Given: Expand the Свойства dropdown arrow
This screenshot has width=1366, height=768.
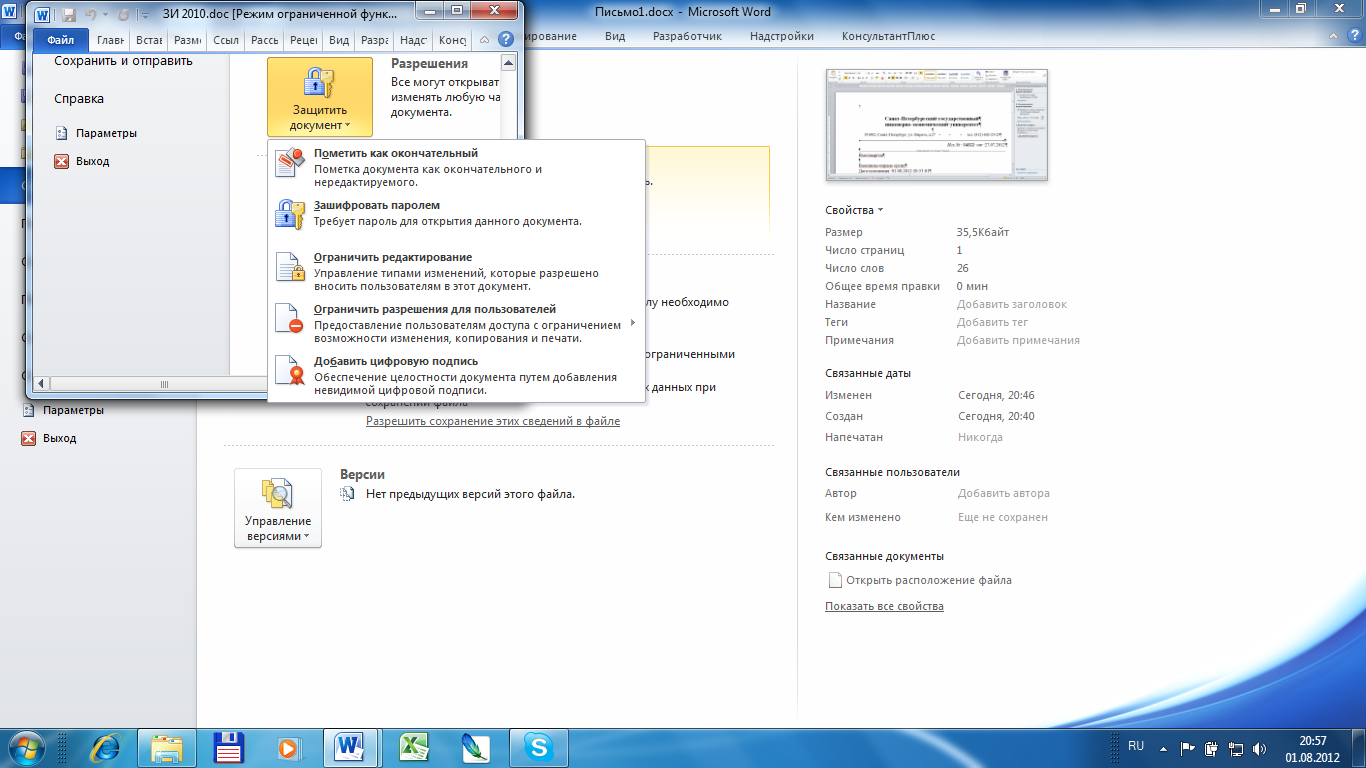Looking at the screenshot, I should point(881,211).
